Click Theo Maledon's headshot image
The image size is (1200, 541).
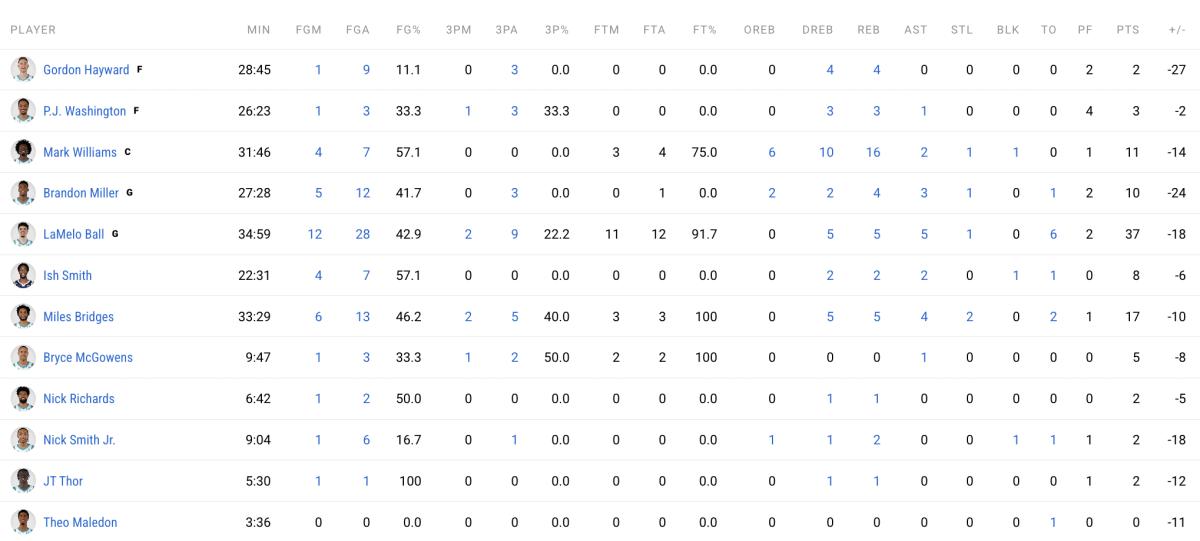coord(23,522)
